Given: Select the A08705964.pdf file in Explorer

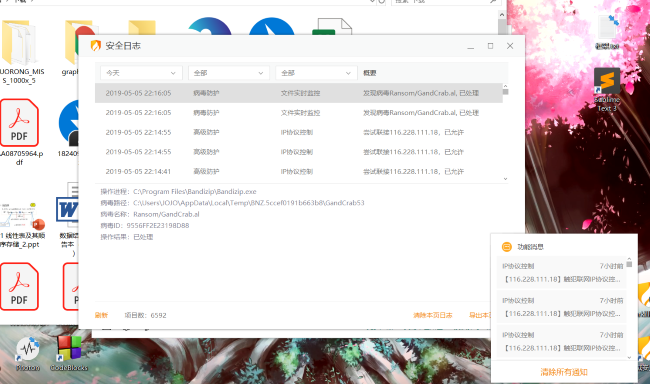Looking at the screenshot, I should [19, 132].
